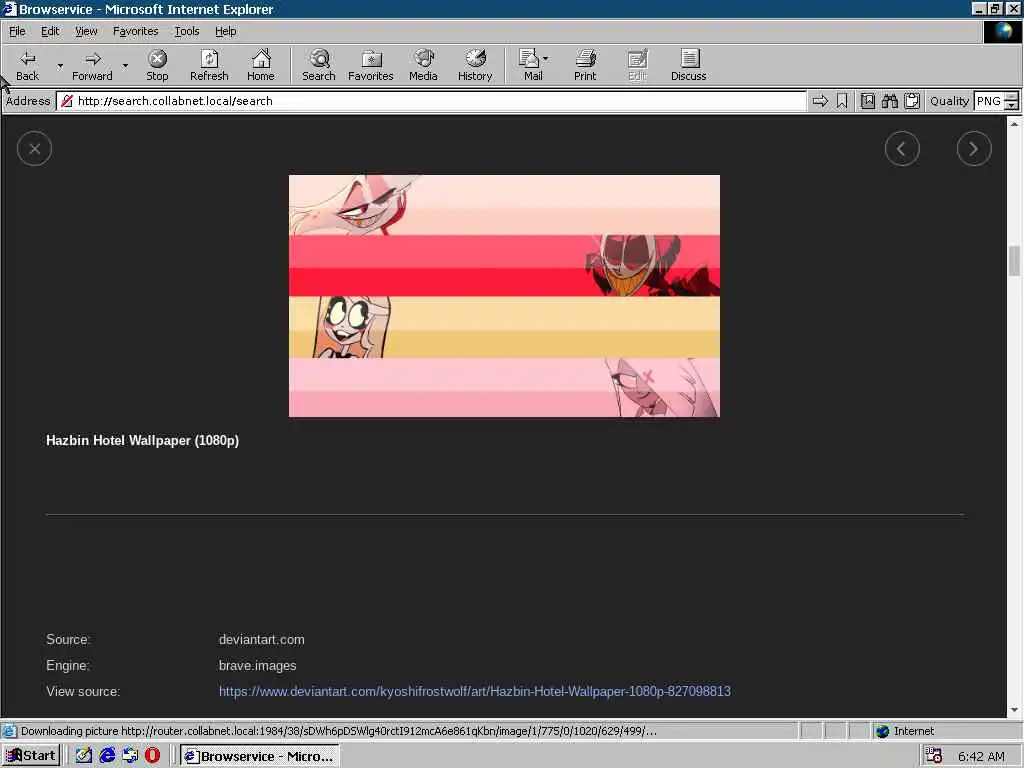Image resolution: width=1024 pixels, height=768 pixels.
Task: Launch the Opera quick launch icon
Action: click(152, 756)
